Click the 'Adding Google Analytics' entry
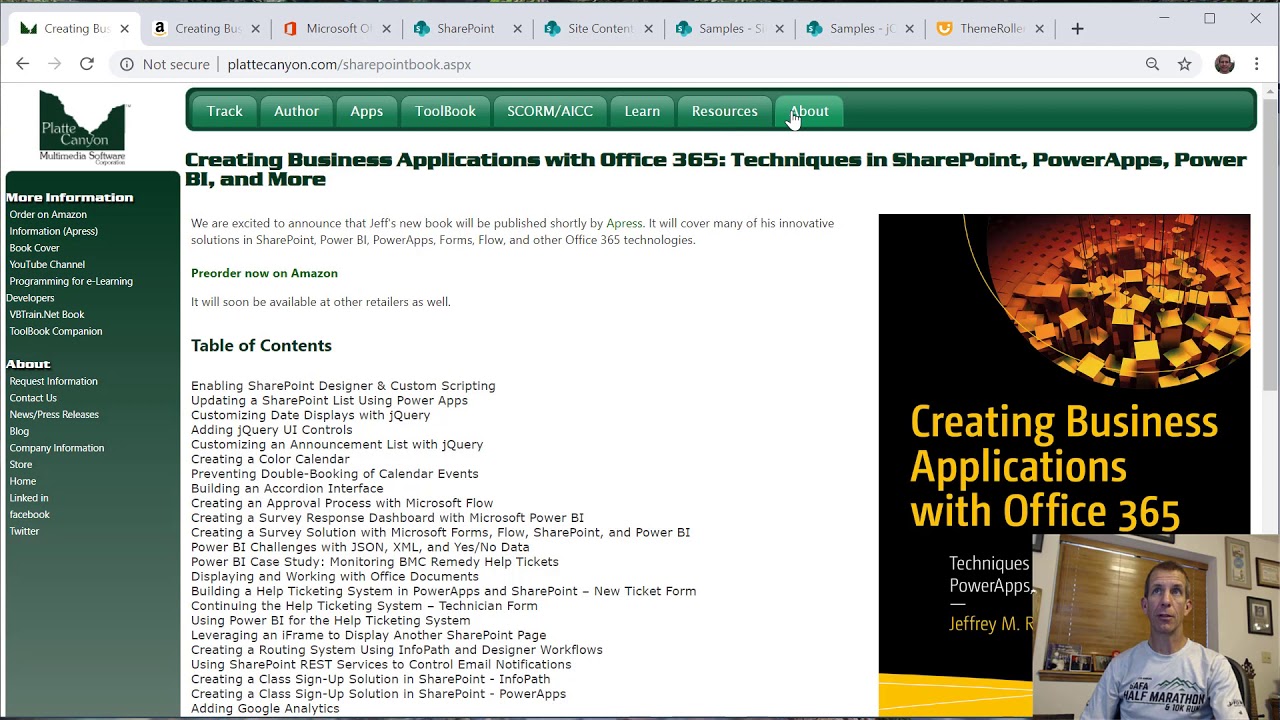 click(265, 708)
